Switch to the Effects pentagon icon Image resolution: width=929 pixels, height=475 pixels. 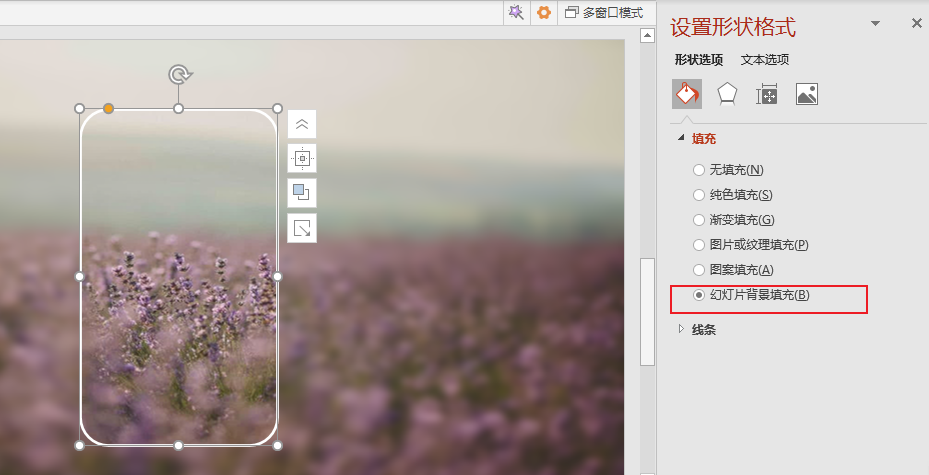(727, 94)
